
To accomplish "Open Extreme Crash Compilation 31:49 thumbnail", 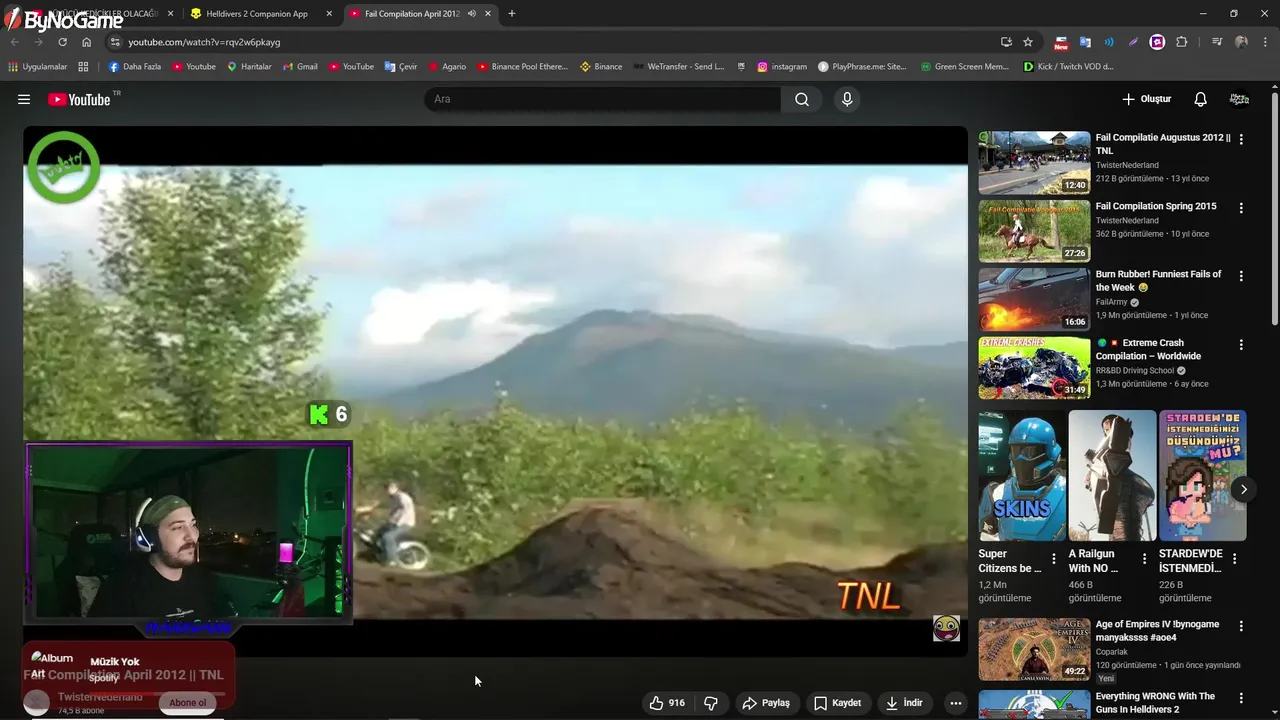I will 1034,368.
